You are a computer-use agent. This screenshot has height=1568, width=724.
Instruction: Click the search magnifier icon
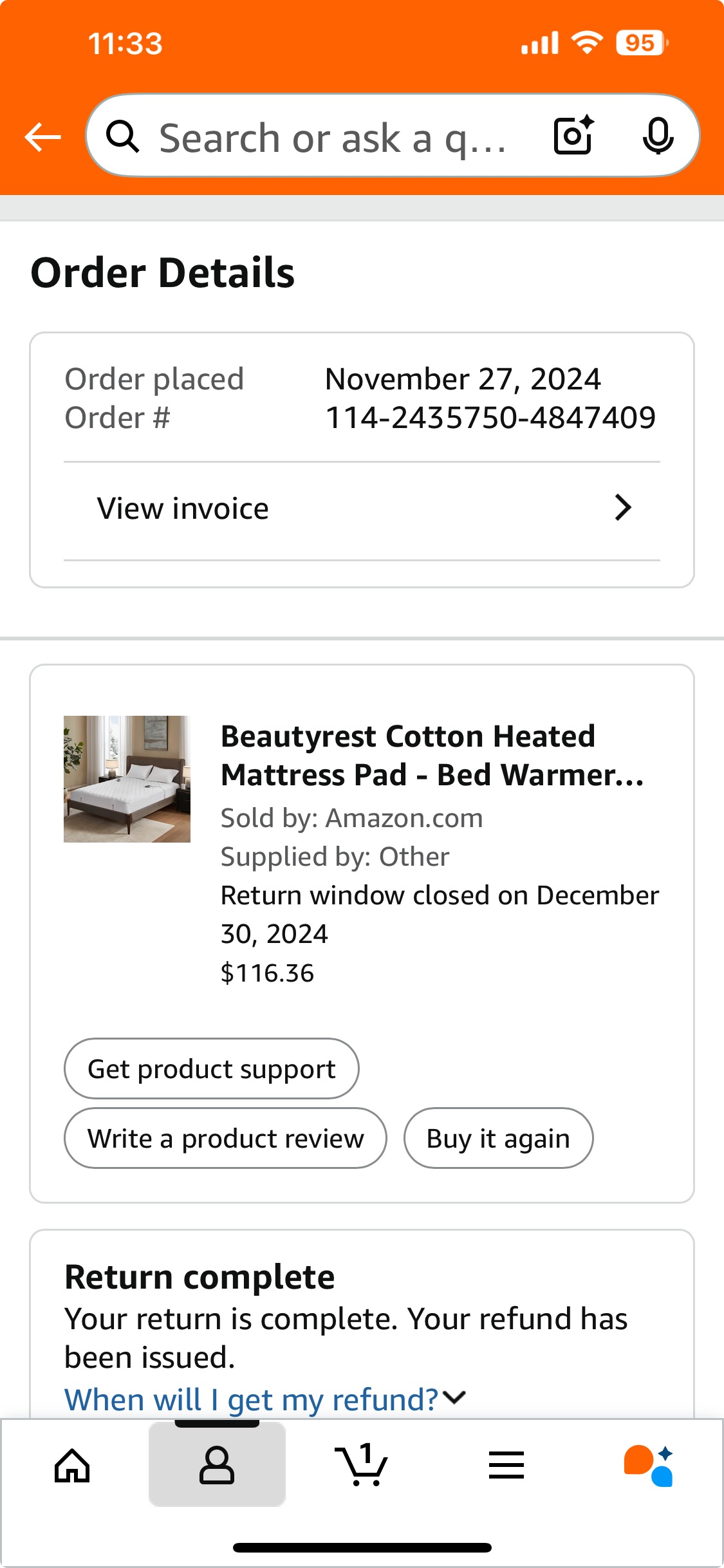click(122, 136)
